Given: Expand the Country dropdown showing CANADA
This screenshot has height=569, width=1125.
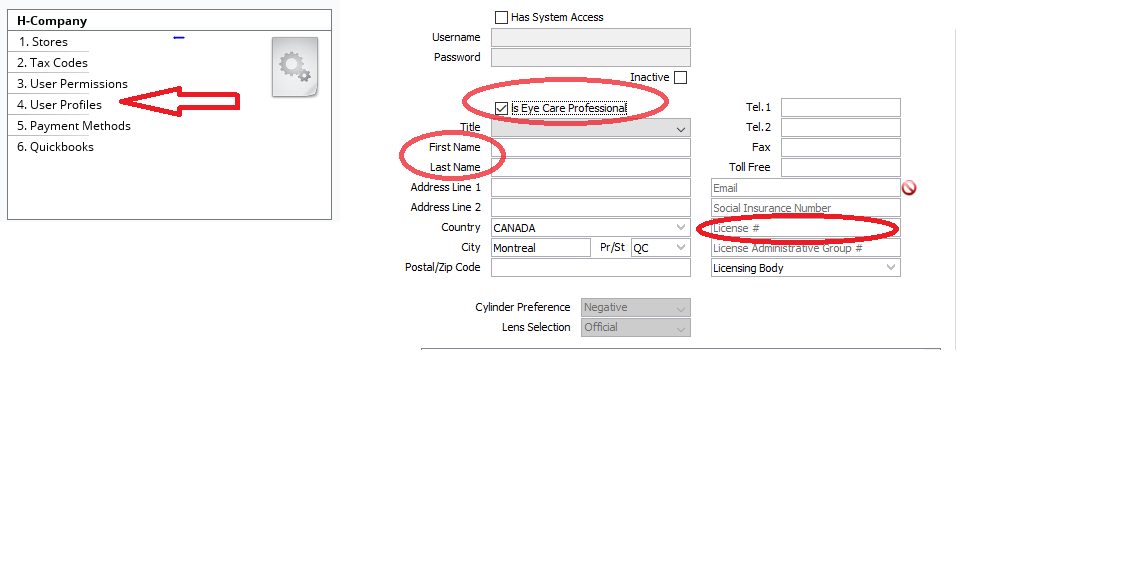Looking at the screenshot, I should click(x=680, y=228).
